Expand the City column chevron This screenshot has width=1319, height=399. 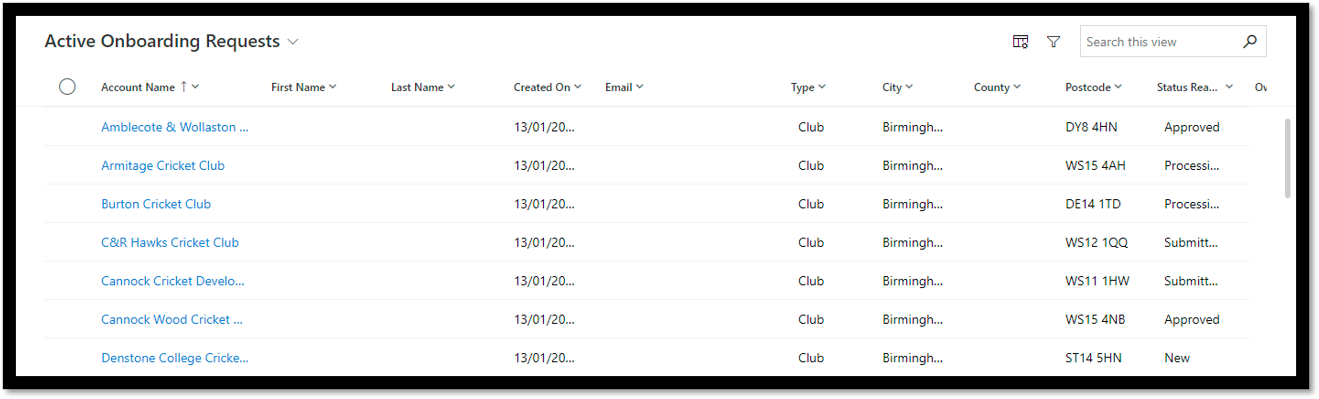pyautogui.click(x=910, y=87)
